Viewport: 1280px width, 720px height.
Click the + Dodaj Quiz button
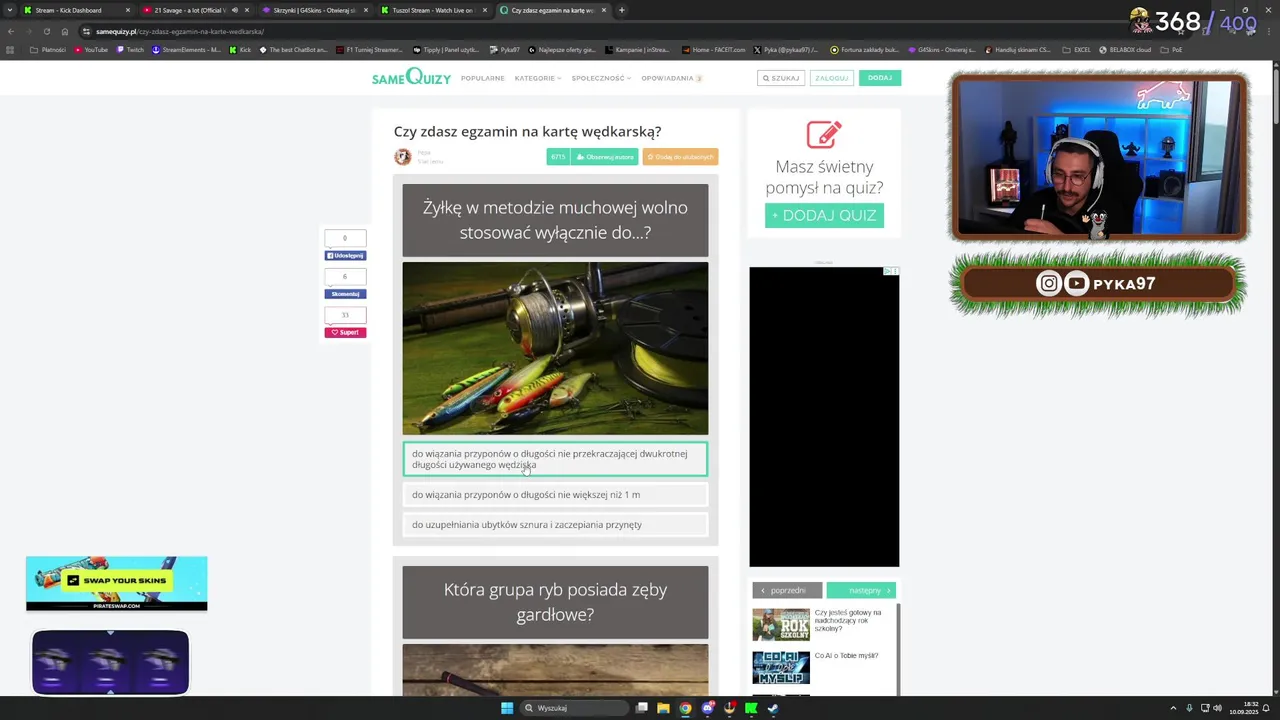coord(824,215)
